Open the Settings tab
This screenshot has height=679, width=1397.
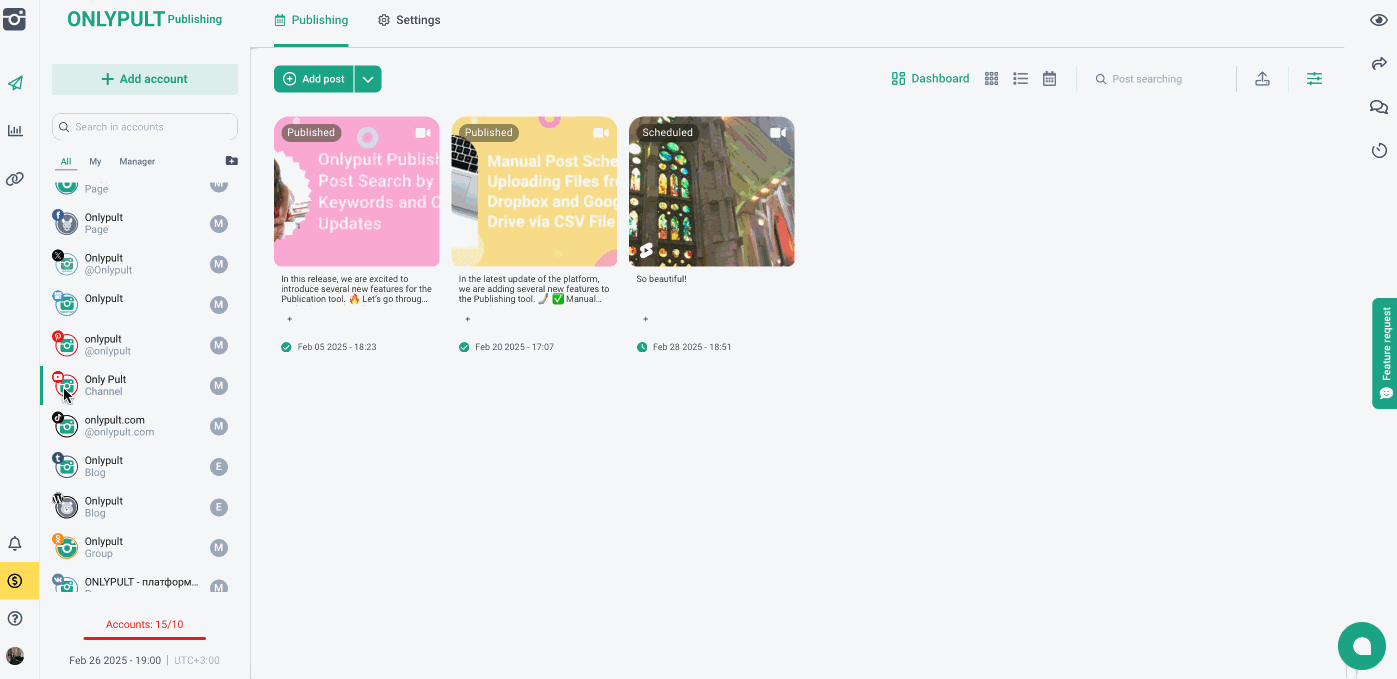[409, 20]
